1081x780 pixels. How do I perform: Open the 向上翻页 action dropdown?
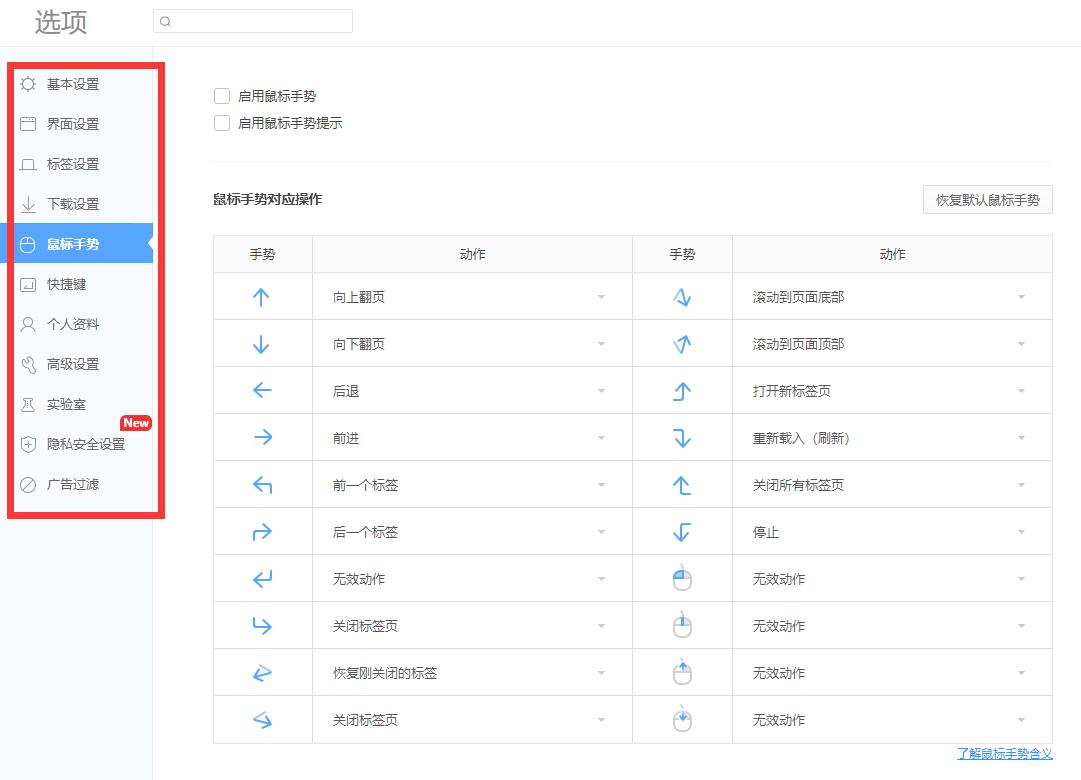[601, 296]
